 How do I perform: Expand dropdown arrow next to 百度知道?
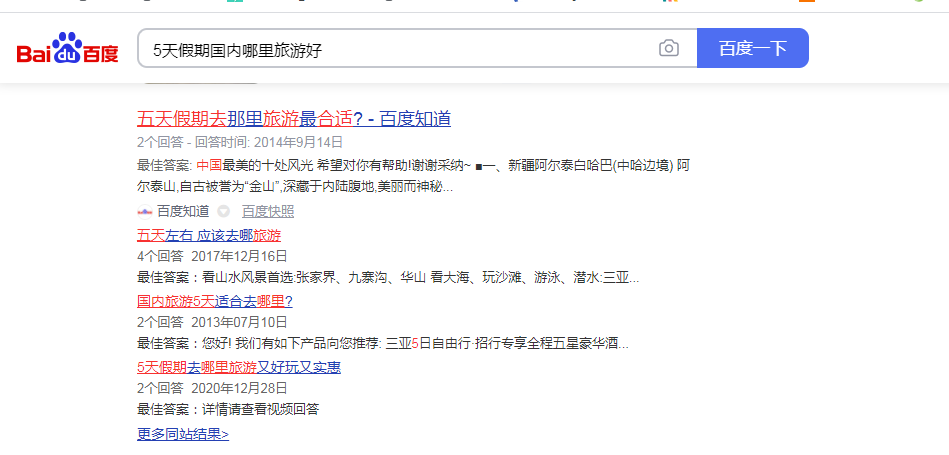223,211
